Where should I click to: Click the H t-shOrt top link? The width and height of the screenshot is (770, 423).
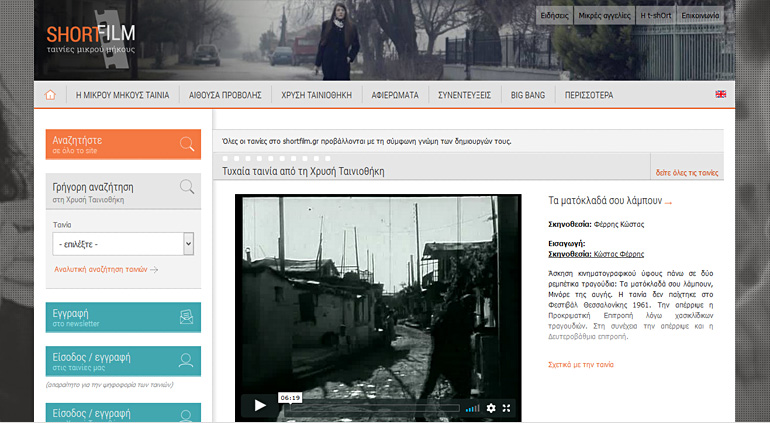pos(656,15)
